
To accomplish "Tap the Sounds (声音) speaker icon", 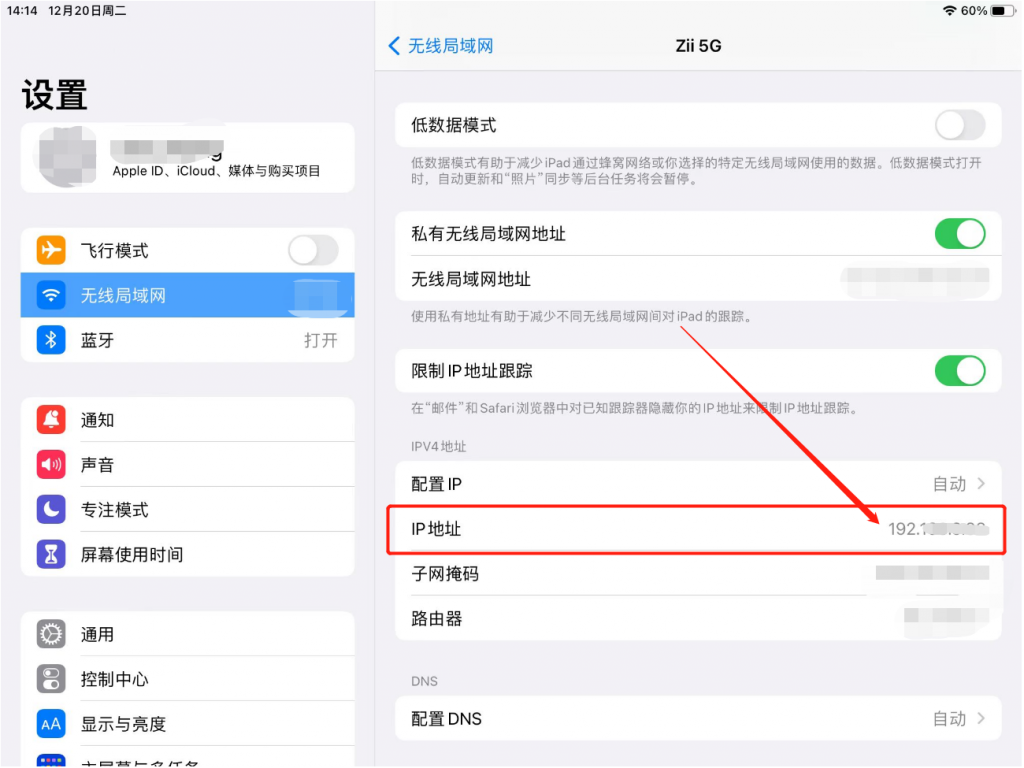I will tap(51, 464).
